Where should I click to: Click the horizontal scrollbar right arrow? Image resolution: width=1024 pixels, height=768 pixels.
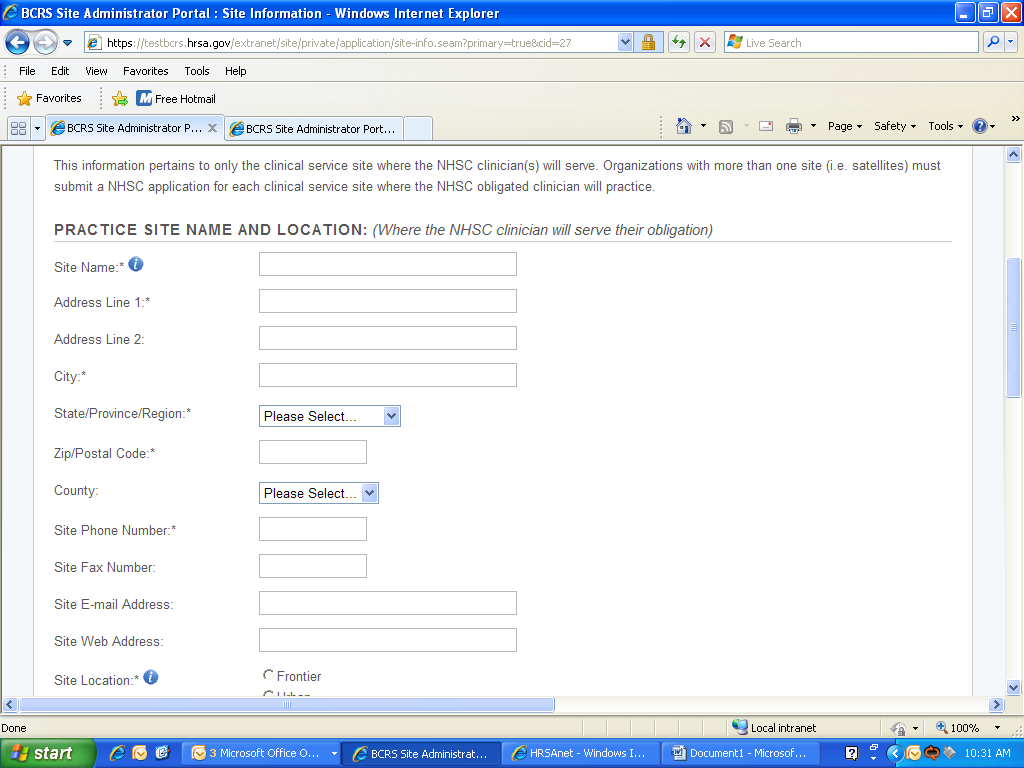[997, 705]
